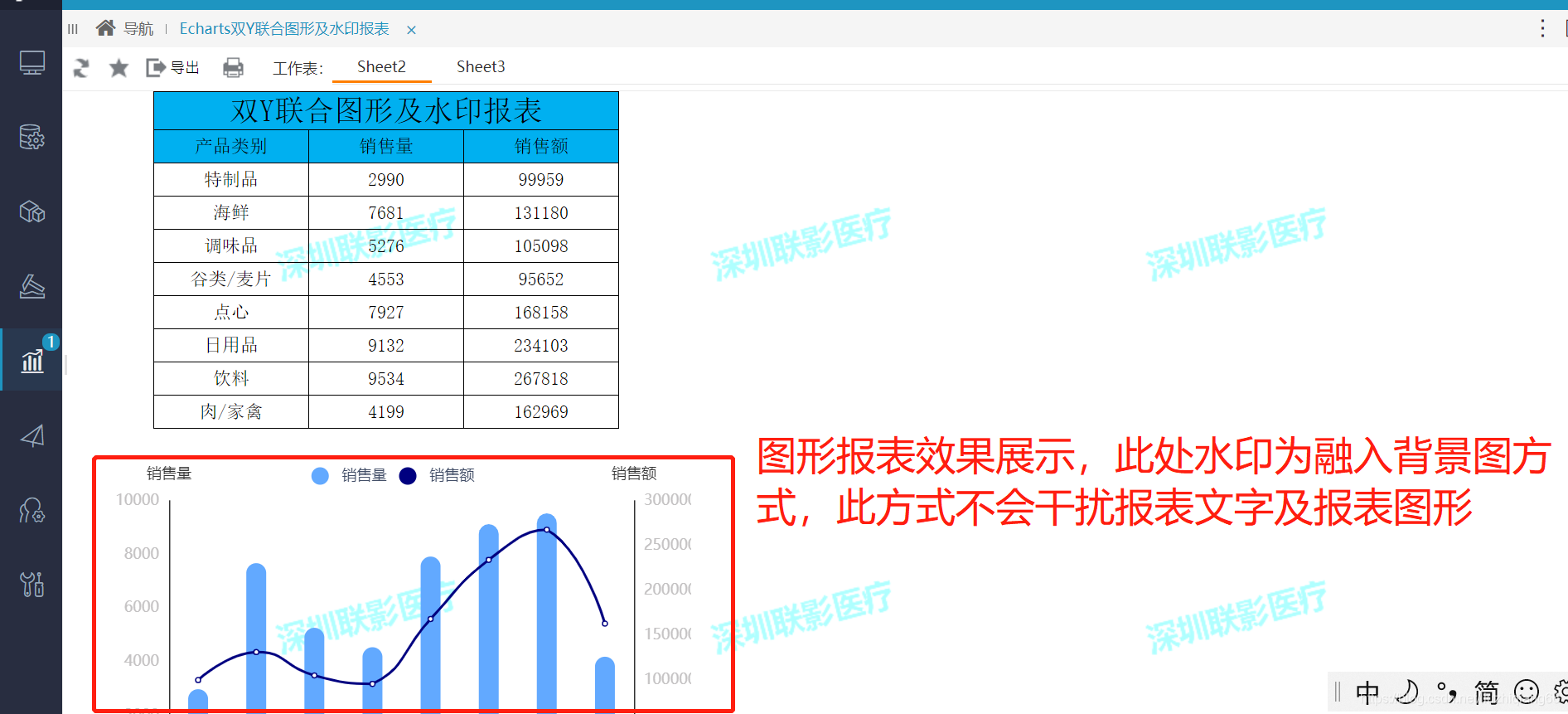Open the user settings sidebar icon

[x=31, y=510]
